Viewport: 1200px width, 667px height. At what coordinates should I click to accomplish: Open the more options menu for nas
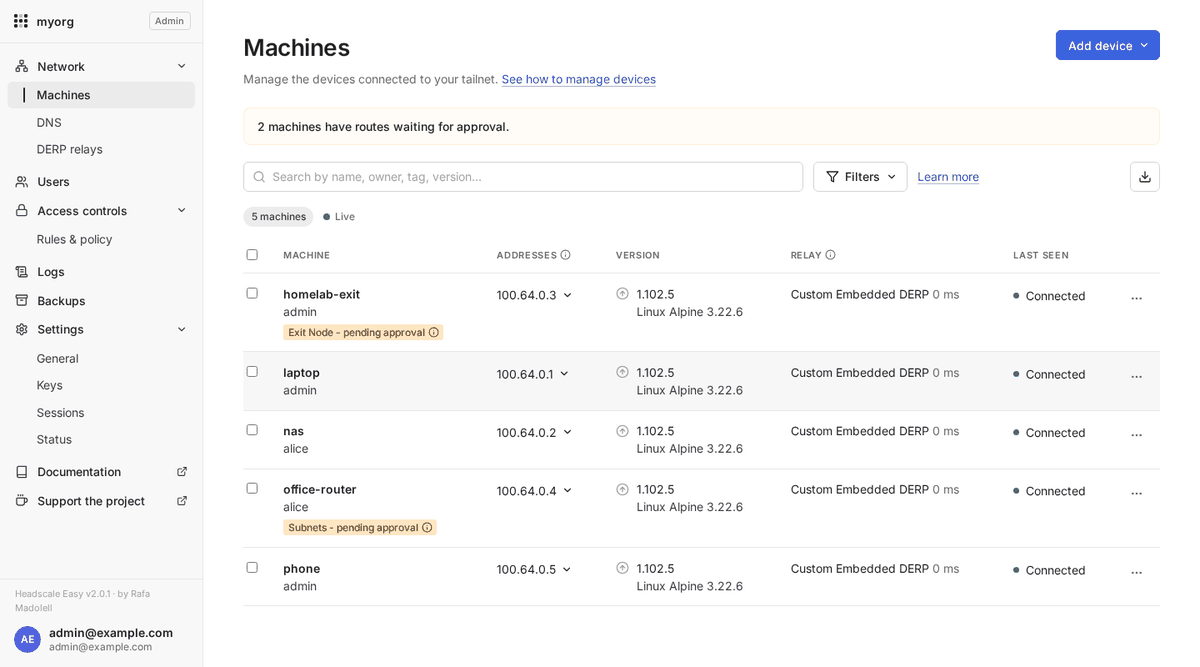(x=1136, y=434)
